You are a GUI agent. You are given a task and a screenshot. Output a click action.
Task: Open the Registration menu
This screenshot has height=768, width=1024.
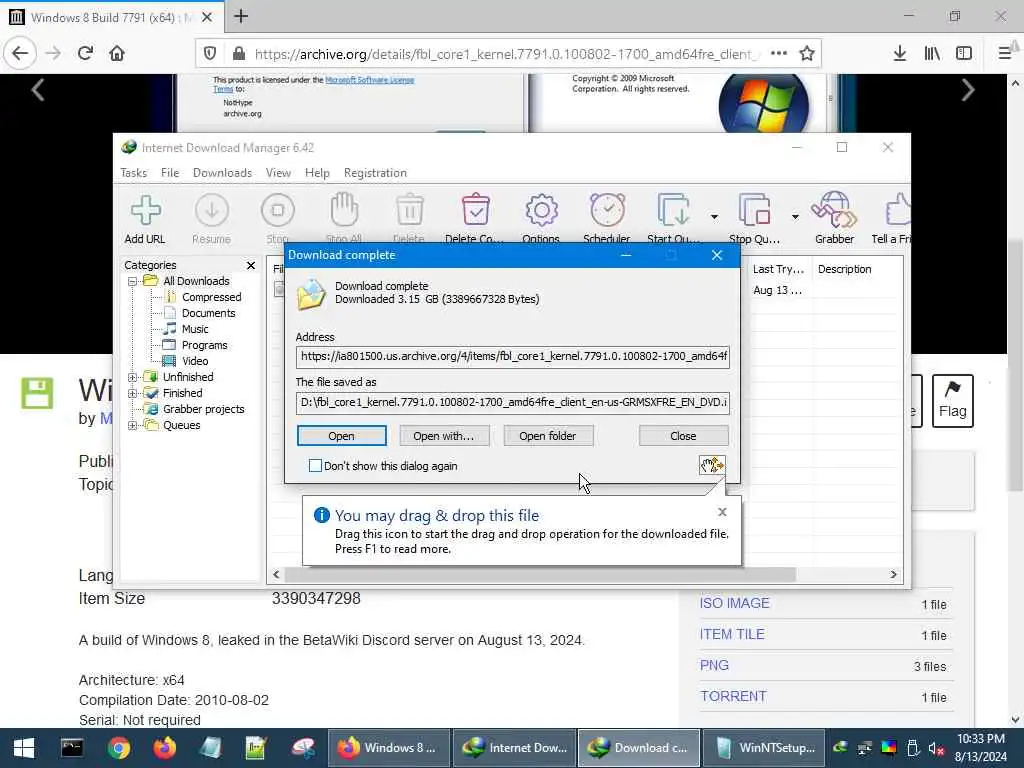pyautogui.click(x=375, y=172)
